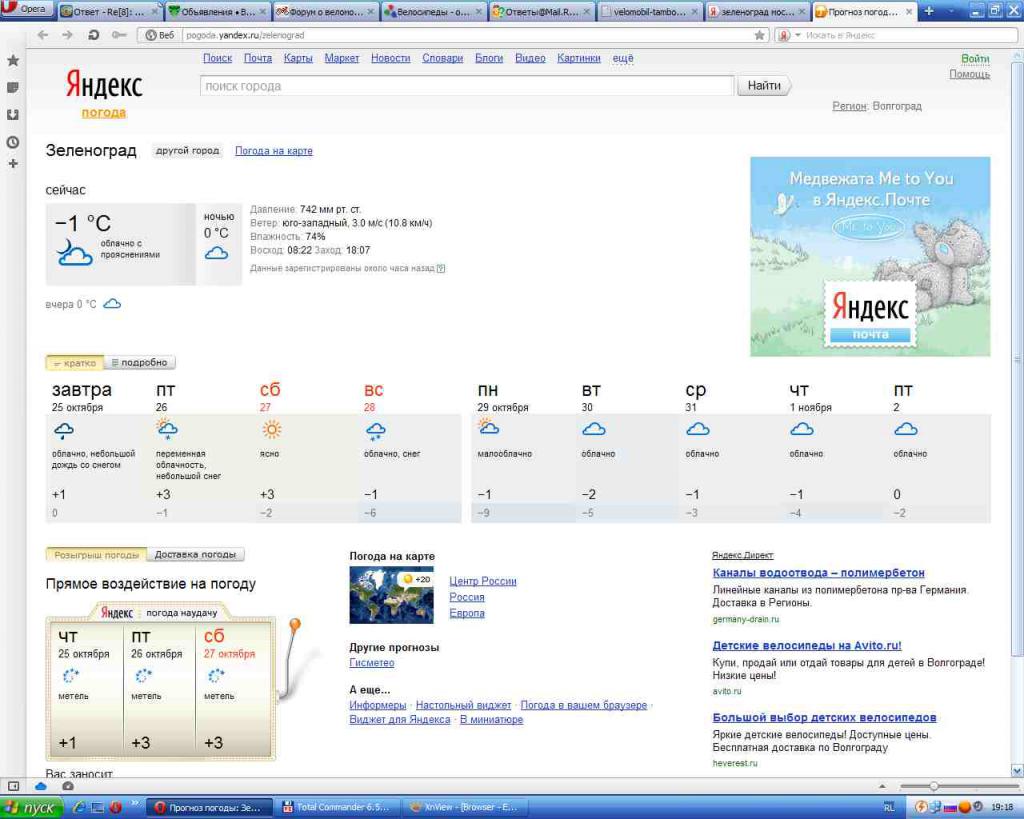Click the Opera quick launch icon

pos(116,808)
